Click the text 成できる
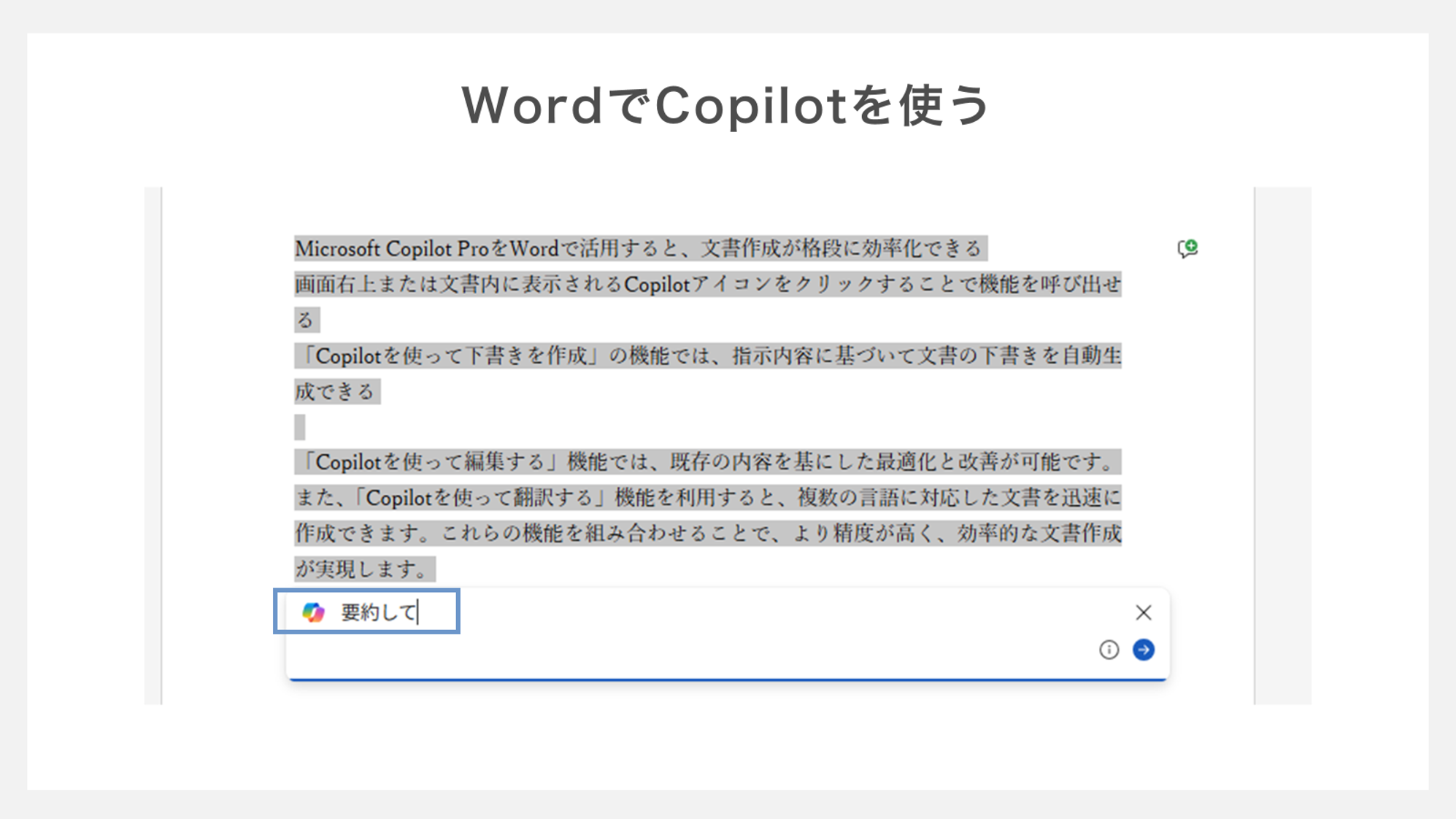Image resolution: width=1456 pixels, height=819 pixels. pyautogui.click(x=336, y=391)
